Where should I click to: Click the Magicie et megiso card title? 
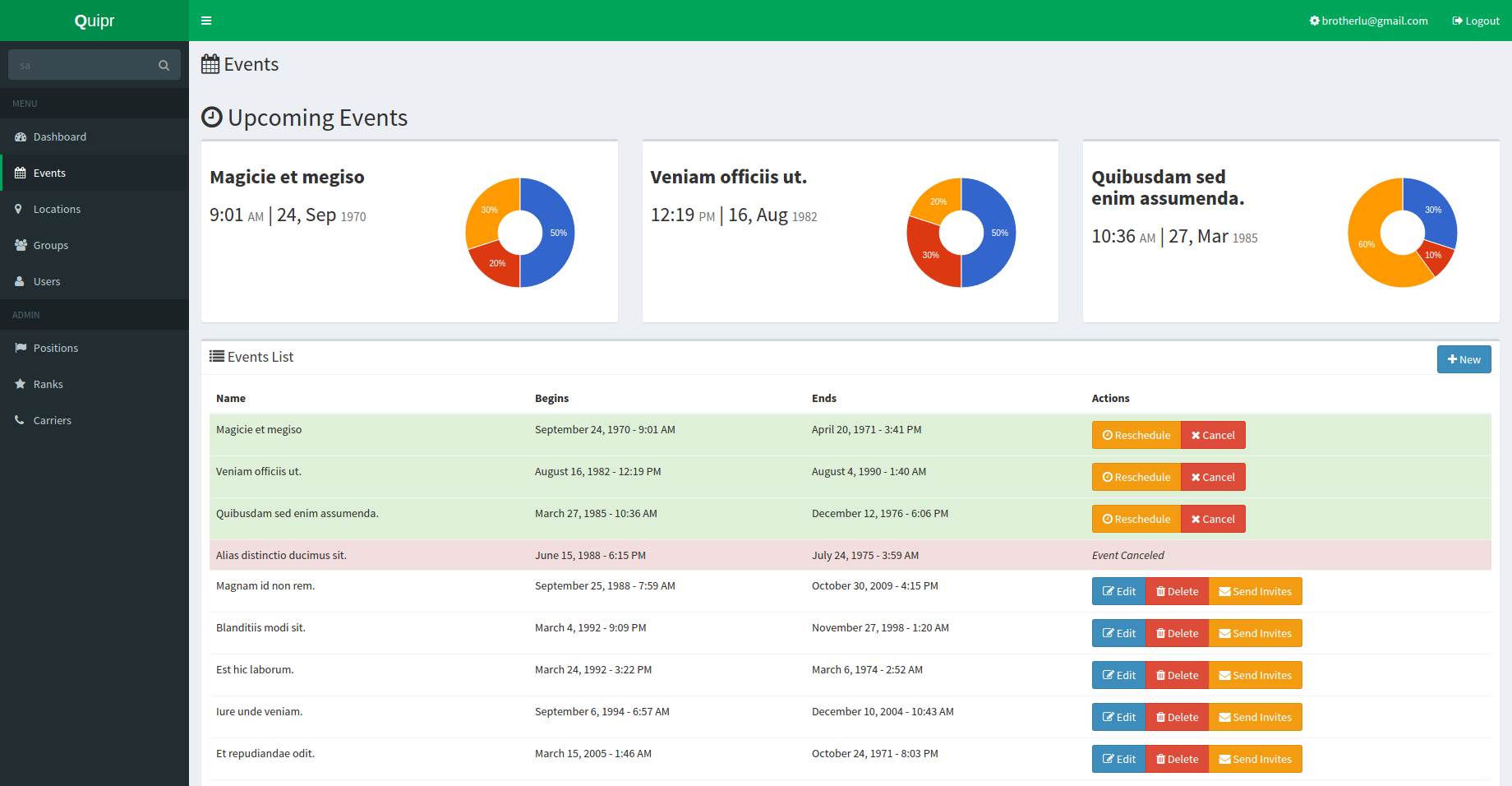click(x=287, y=177)
